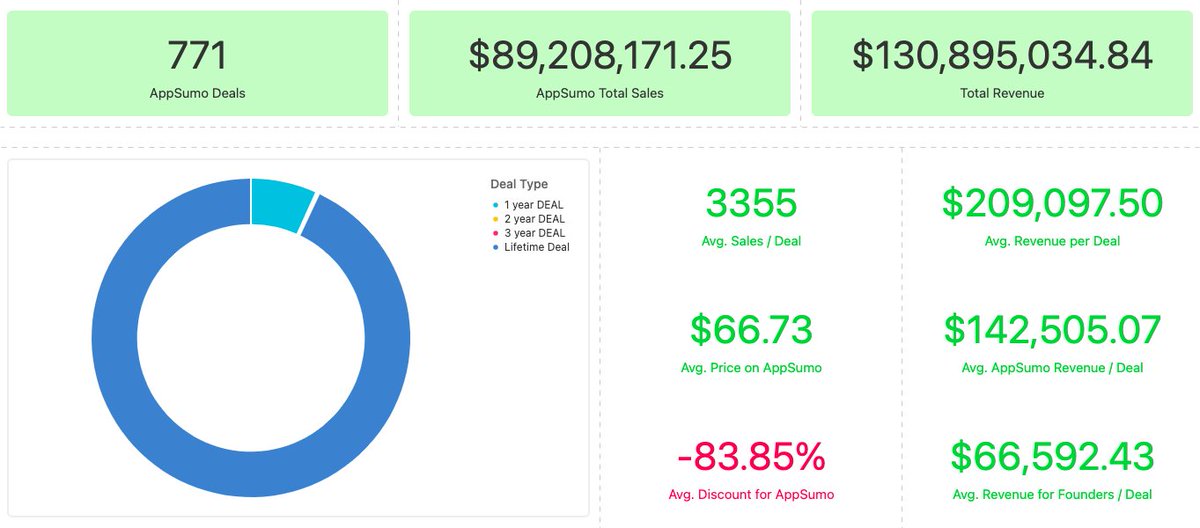Select the Avg. Price on AppSumo label

click(751, 368)
